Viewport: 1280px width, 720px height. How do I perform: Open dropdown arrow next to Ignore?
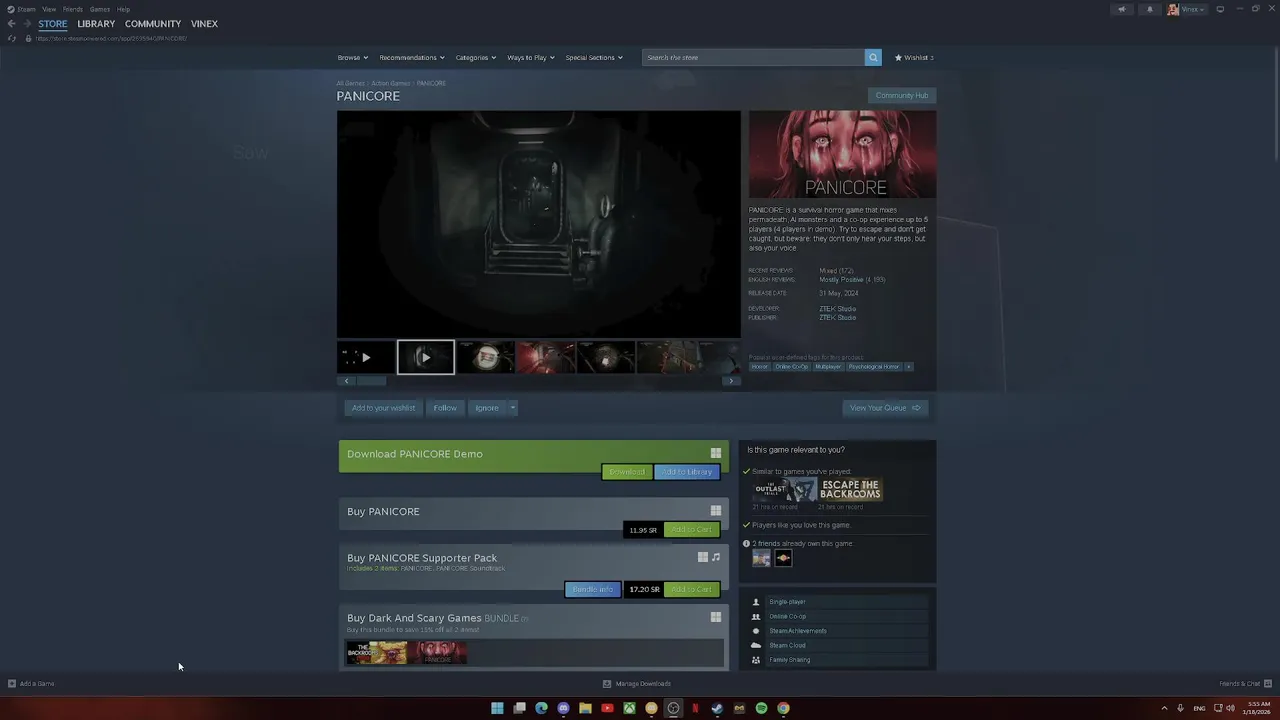coord(512,407)
